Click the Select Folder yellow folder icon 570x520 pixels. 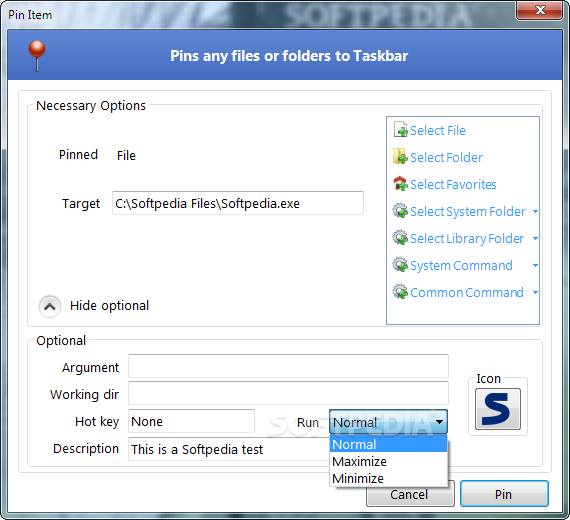click(400, 157)
